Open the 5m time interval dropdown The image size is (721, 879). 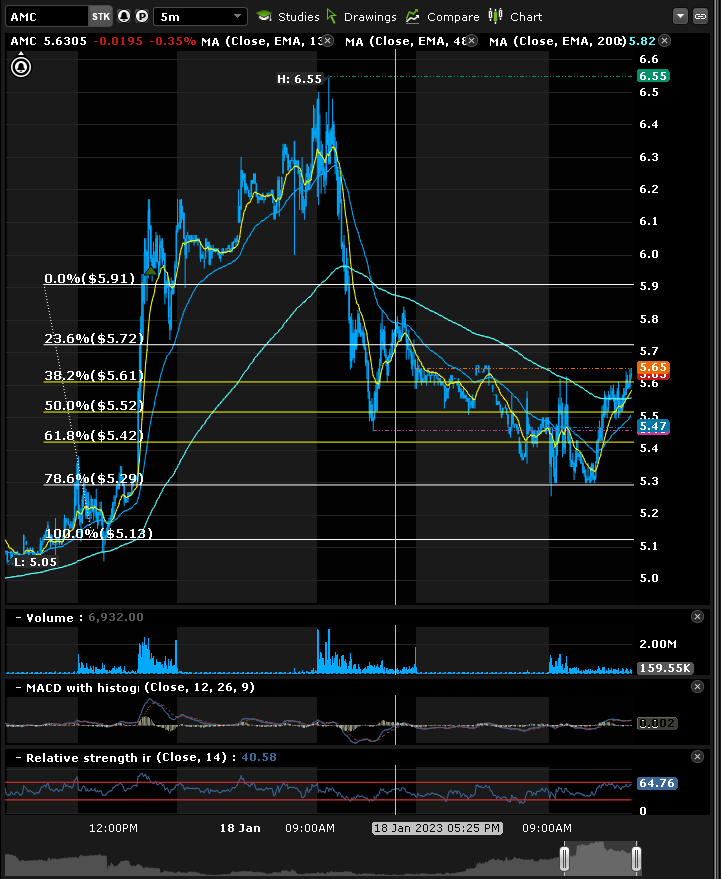(x=200, y=17)
